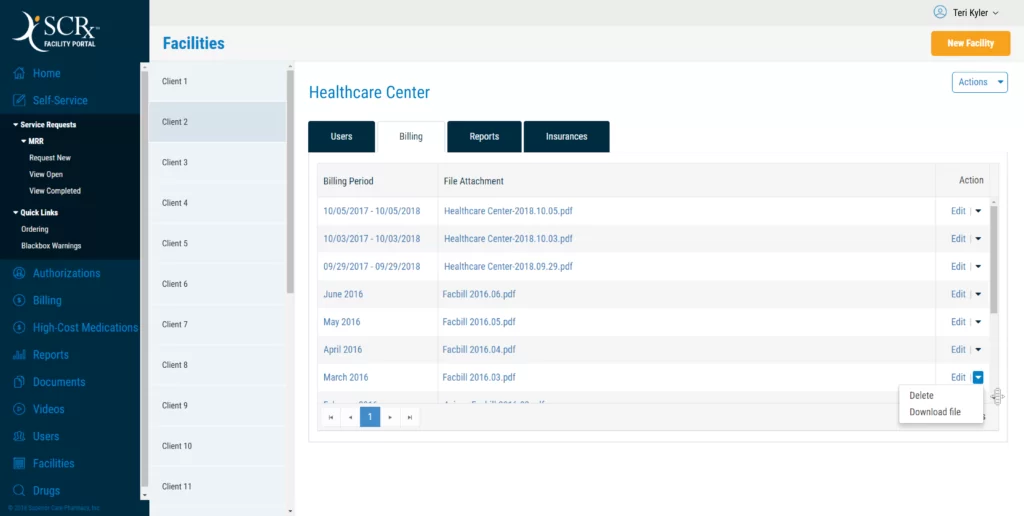Open Blackbox Warnings quick link
This screenshot has width=1024, height=516.
(x=51, y=246)
